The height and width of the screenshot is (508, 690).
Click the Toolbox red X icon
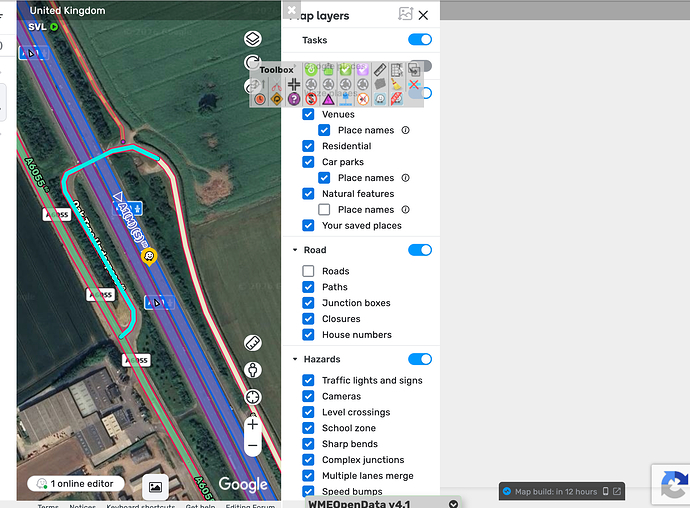[x=414, y=85]
